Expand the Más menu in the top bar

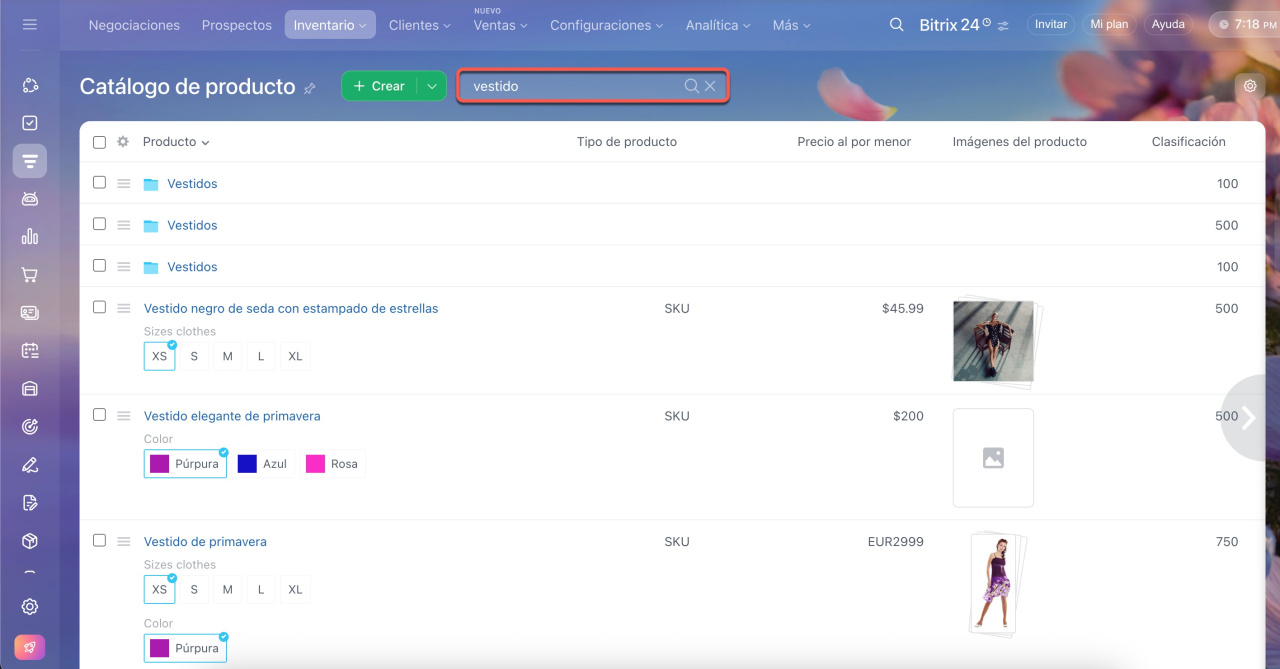[x=791, y=25]
